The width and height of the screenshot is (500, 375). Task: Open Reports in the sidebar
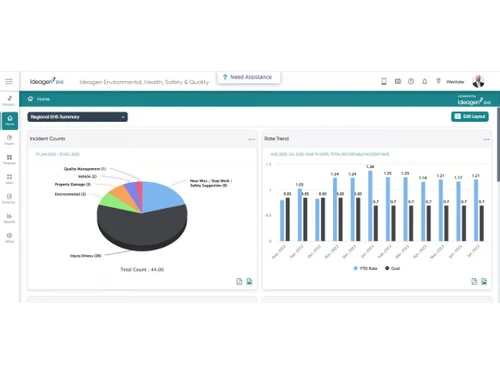click(9, 218)
